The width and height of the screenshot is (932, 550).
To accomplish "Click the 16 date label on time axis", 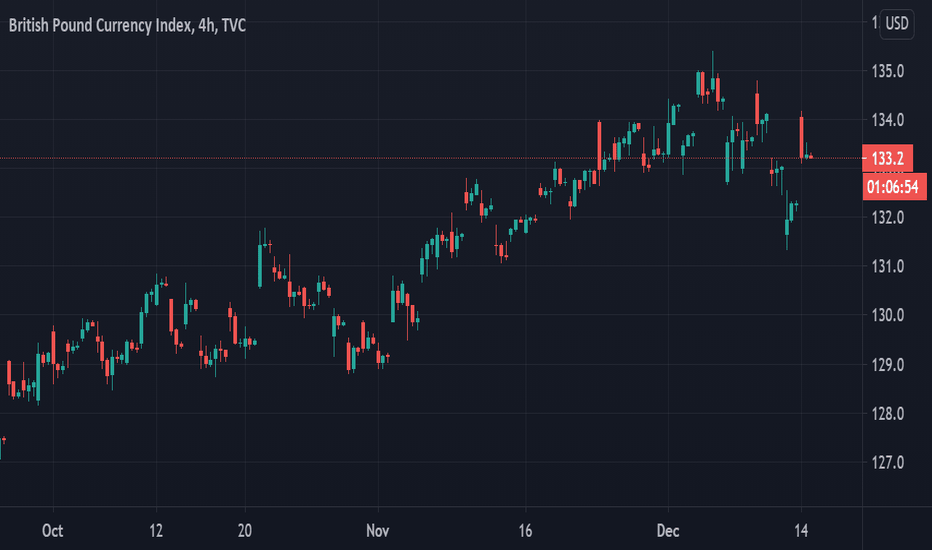I will tap(525, 530).
